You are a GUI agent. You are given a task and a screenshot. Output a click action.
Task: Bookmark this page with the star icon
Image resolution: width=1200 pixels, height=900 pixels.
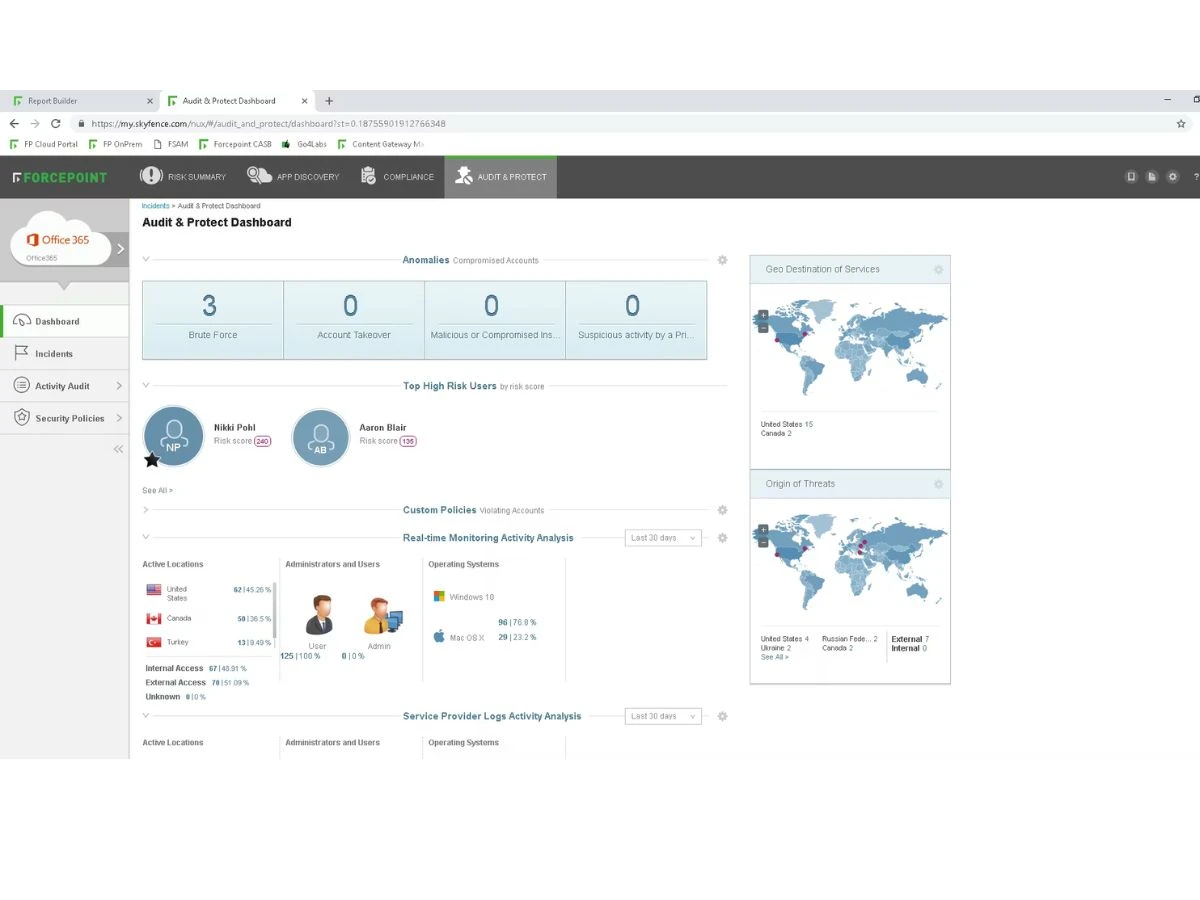pos(1181,124)
